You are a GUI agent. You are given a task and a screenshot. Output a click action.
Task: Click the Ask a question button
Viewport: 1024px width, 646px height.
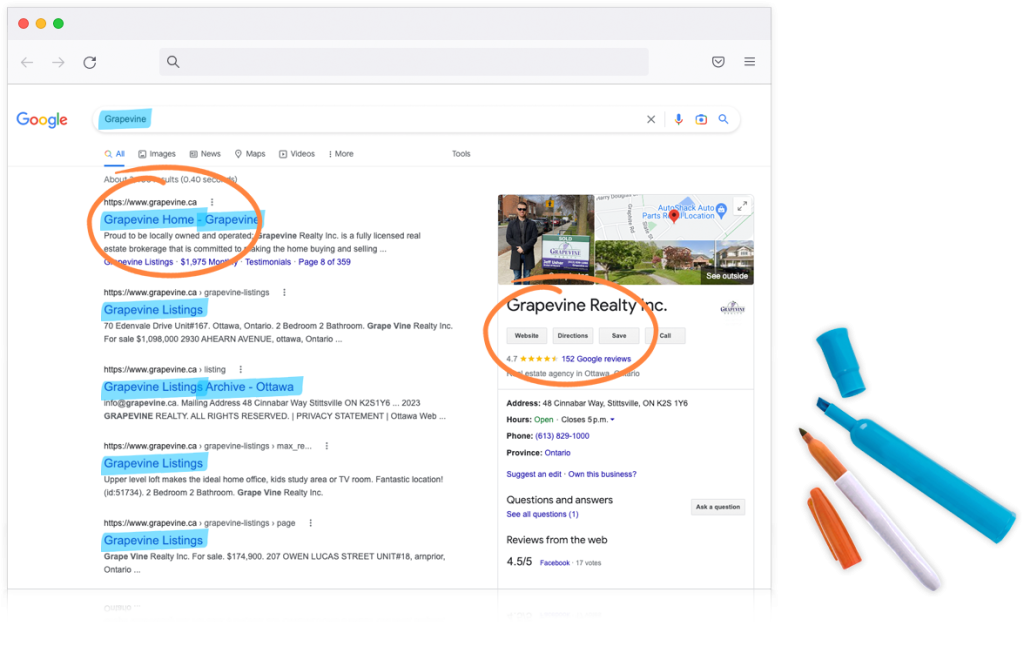pyautogui.click(x=717, y=507)
